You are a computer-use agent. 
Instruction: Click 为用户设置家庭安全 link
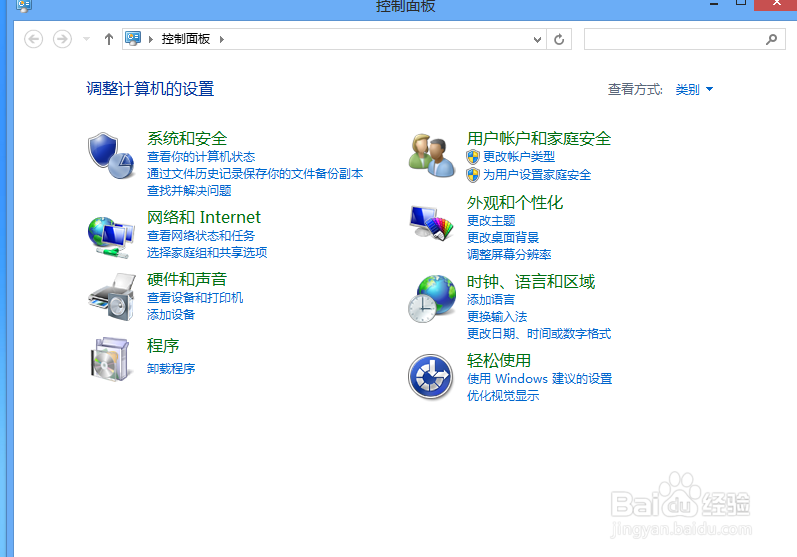[537, 175]
